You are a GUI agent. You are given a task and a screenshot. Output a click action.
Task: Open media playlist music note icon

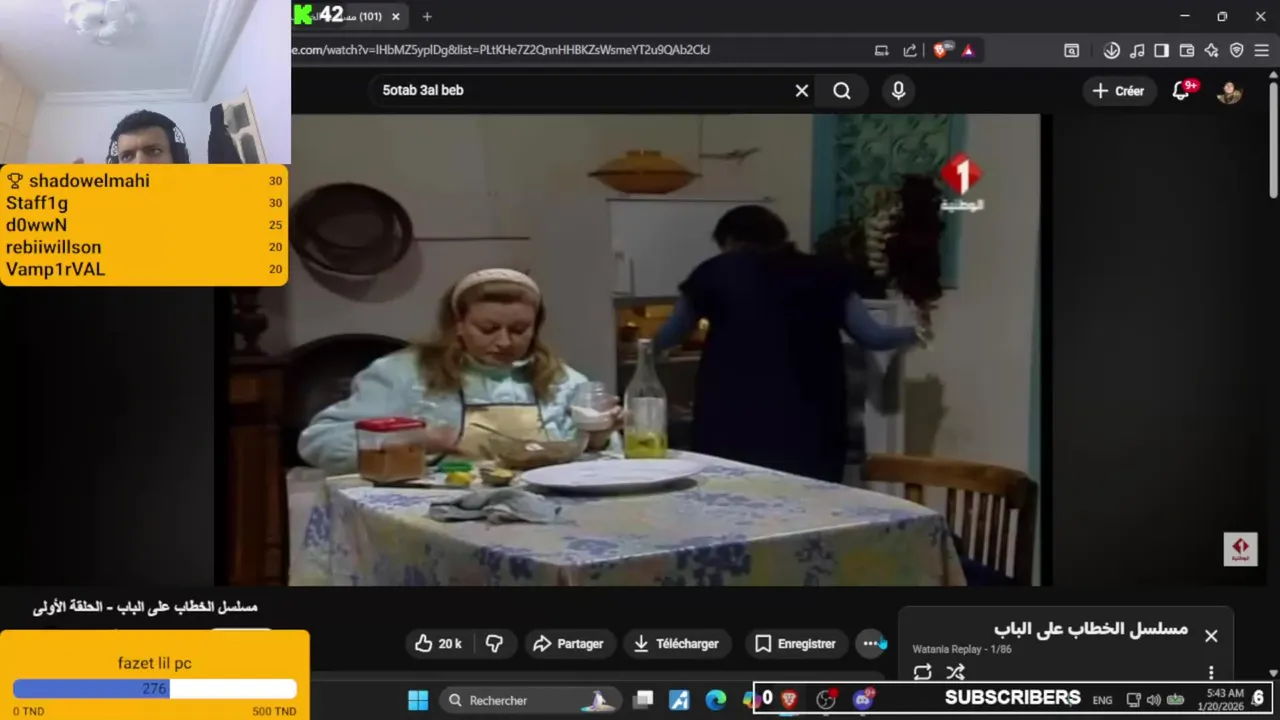pos(1137,50)
